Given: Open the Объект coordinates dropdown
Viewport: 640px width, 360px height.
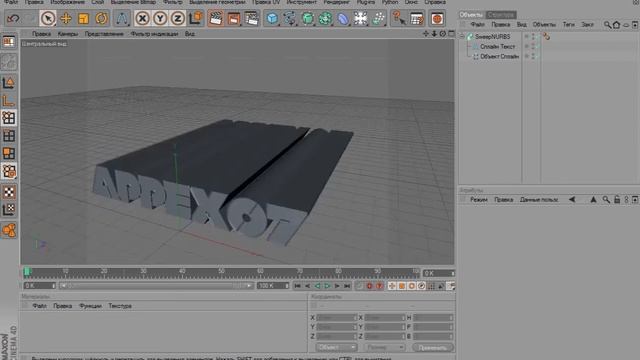Looking at the screenshot, I should (x=336, y=347).
